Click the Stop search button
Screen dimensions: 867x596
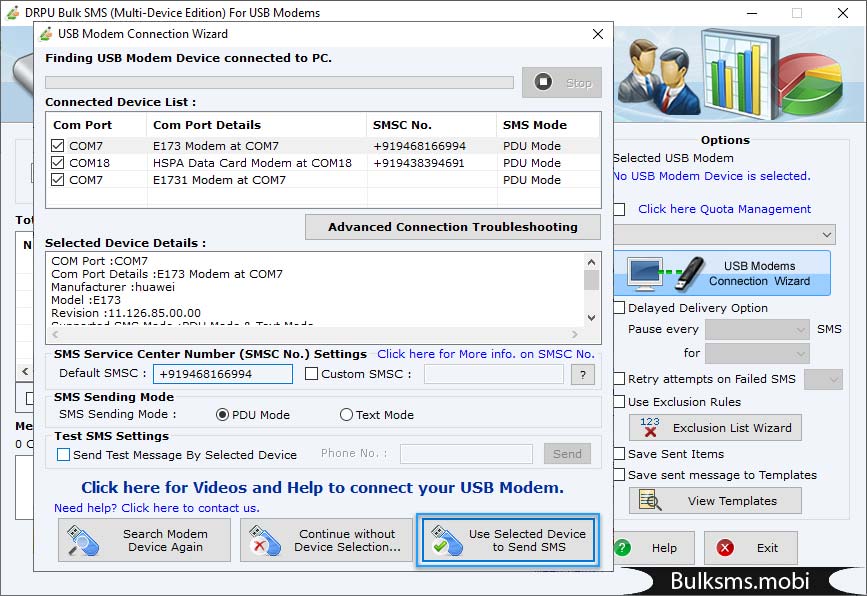coord(561,82)
